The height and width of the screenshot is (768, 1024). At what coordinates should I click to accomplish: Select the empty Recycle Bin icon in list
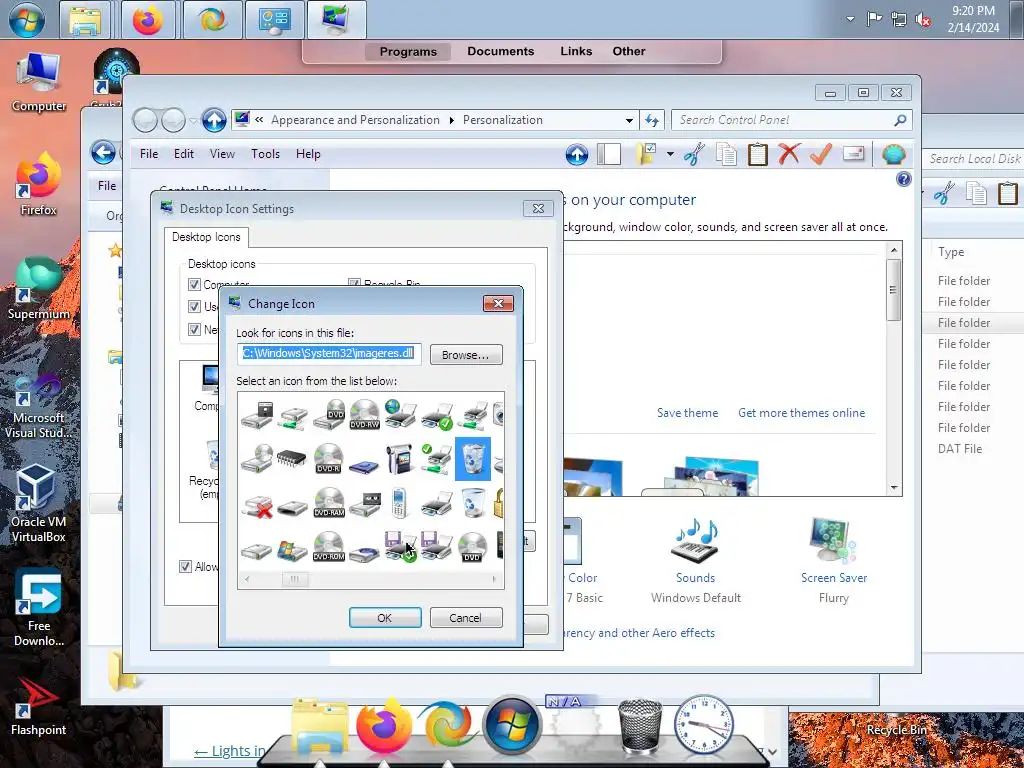point(472,504)
